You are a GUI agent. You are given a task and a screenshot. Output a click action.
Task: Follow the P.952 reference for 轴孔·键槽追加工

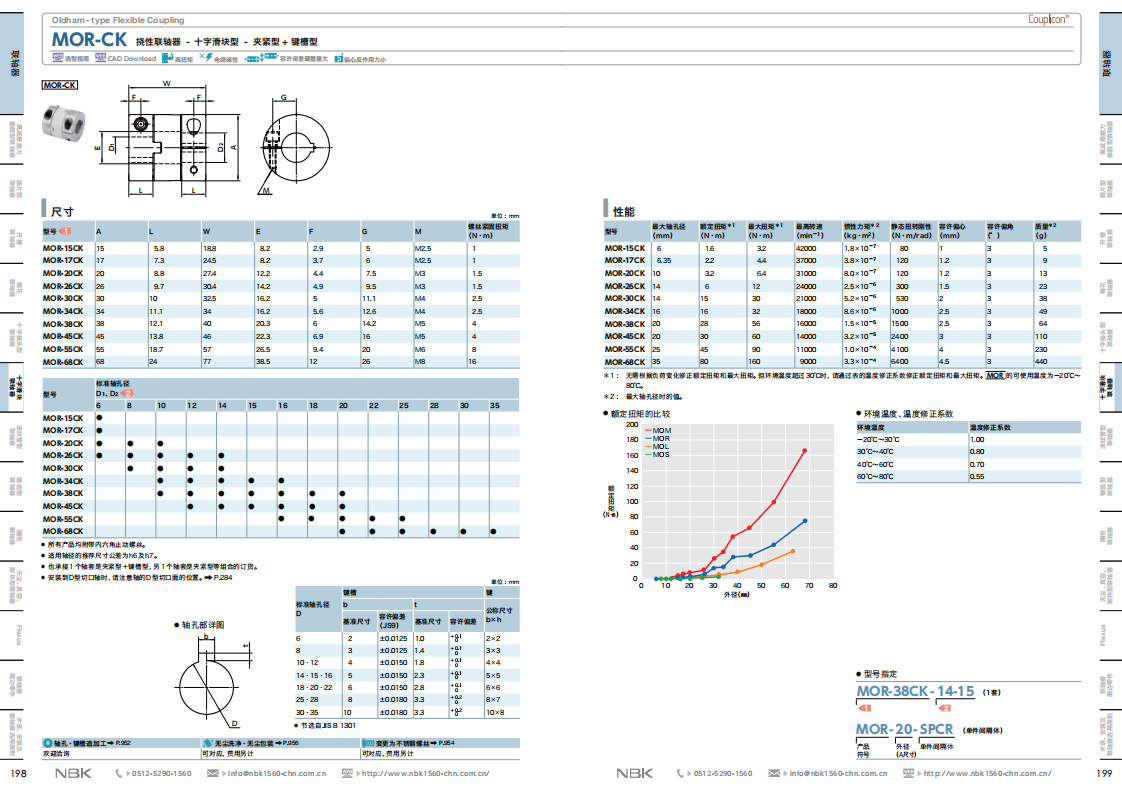[x=122, y=743]
